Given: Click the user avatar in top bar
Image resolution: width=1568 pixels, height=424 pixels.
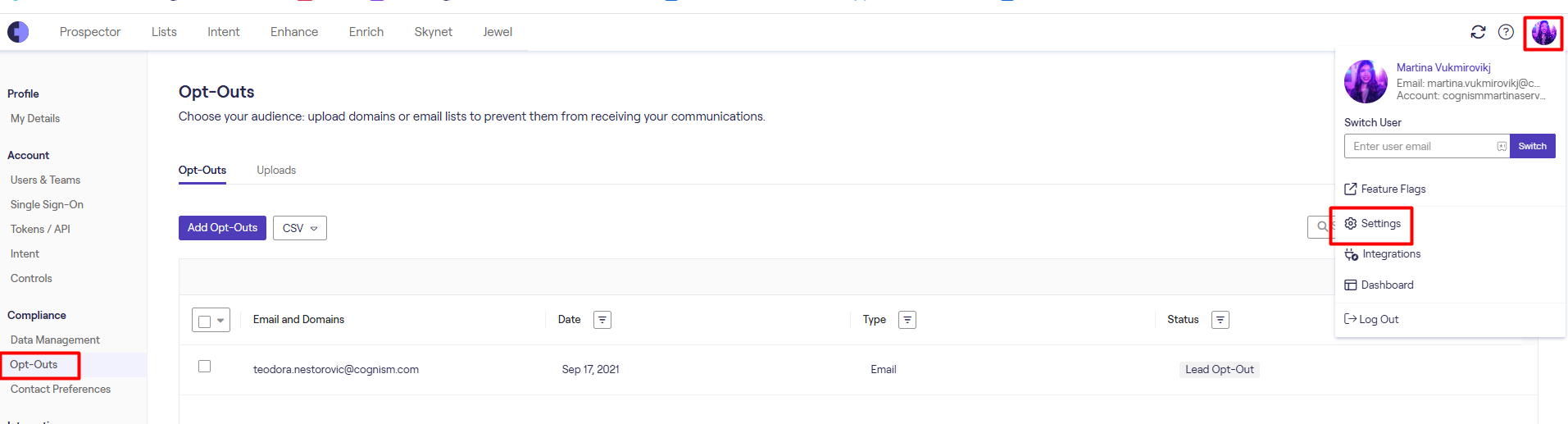Looking at the screenshot, I should (1543, 33).
